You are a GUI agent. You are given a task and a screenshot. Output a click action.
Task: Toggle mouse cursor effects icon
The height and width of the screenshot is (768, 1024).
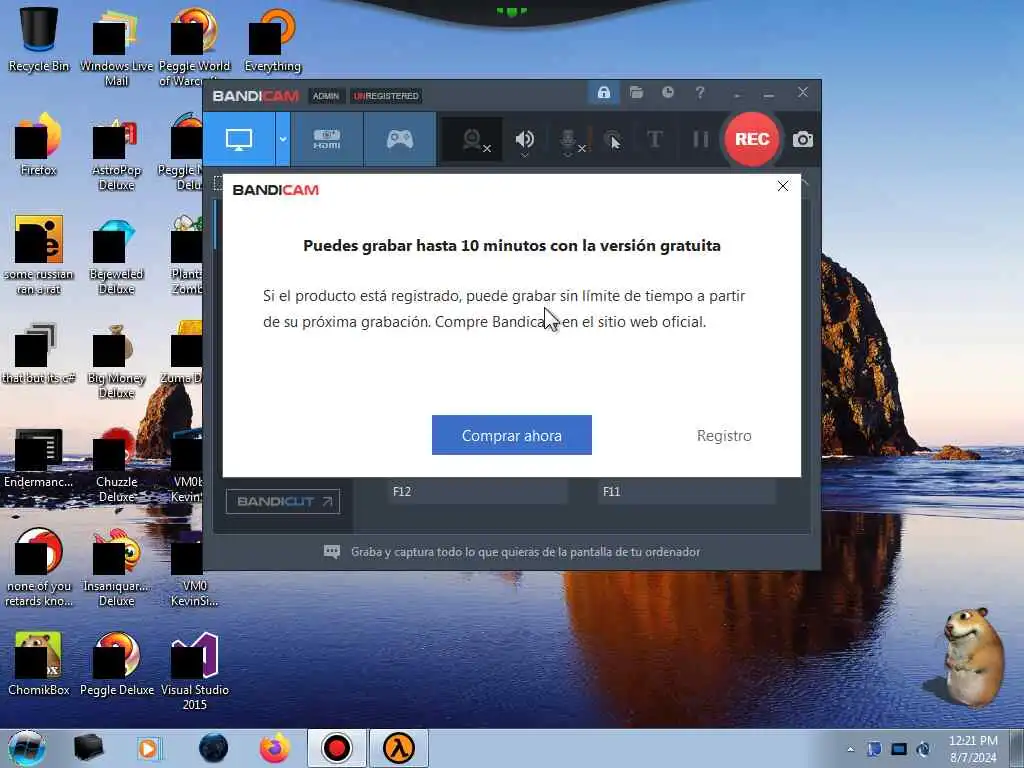tap(613, 139)
